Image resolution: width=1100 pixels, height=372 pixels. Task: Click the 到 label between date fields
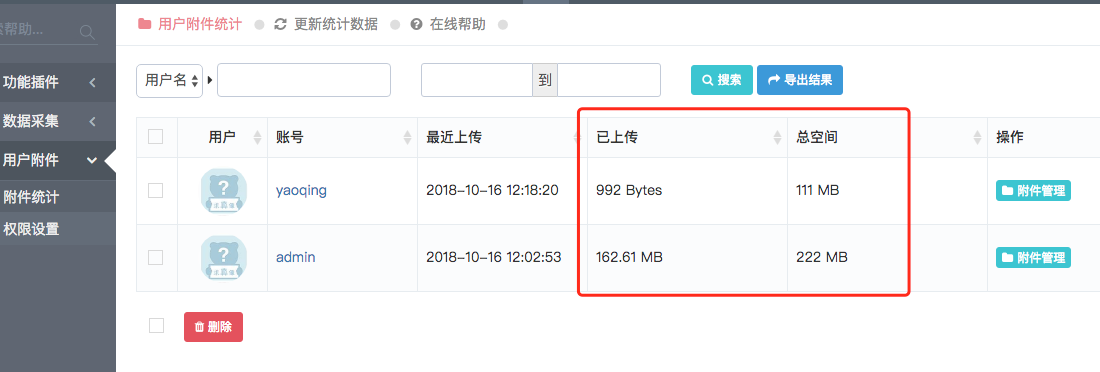click(545, 80)
